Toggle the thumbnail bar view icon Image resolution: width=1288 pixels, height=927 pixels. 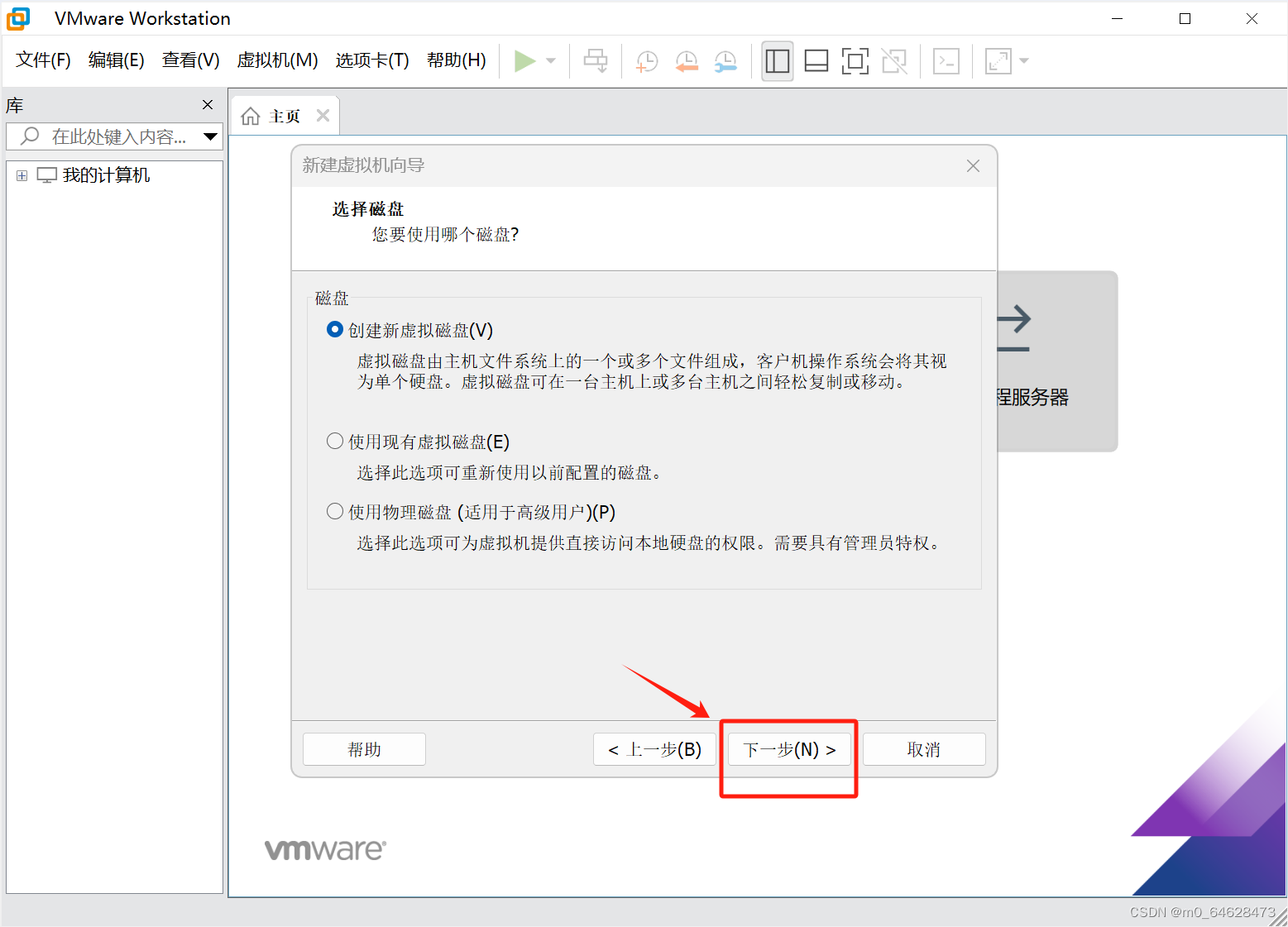tap(816, 60)
